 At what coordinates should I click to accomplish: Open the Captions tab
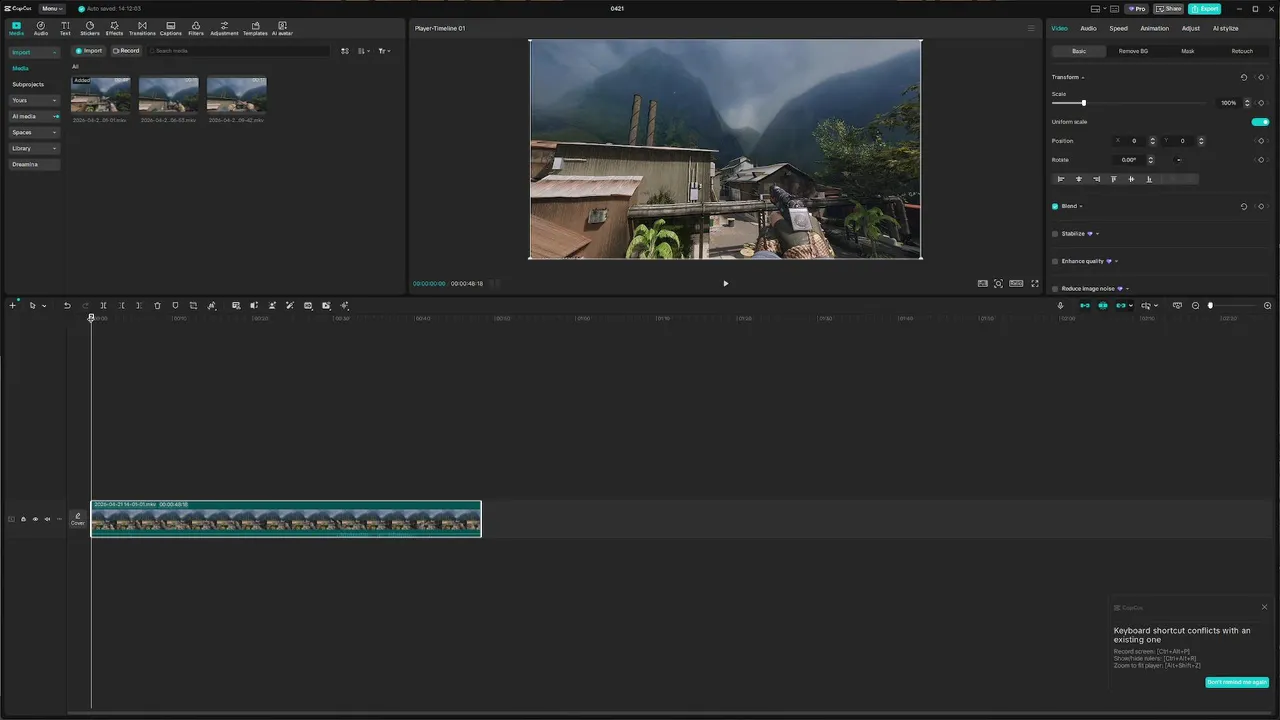[171, 28]
